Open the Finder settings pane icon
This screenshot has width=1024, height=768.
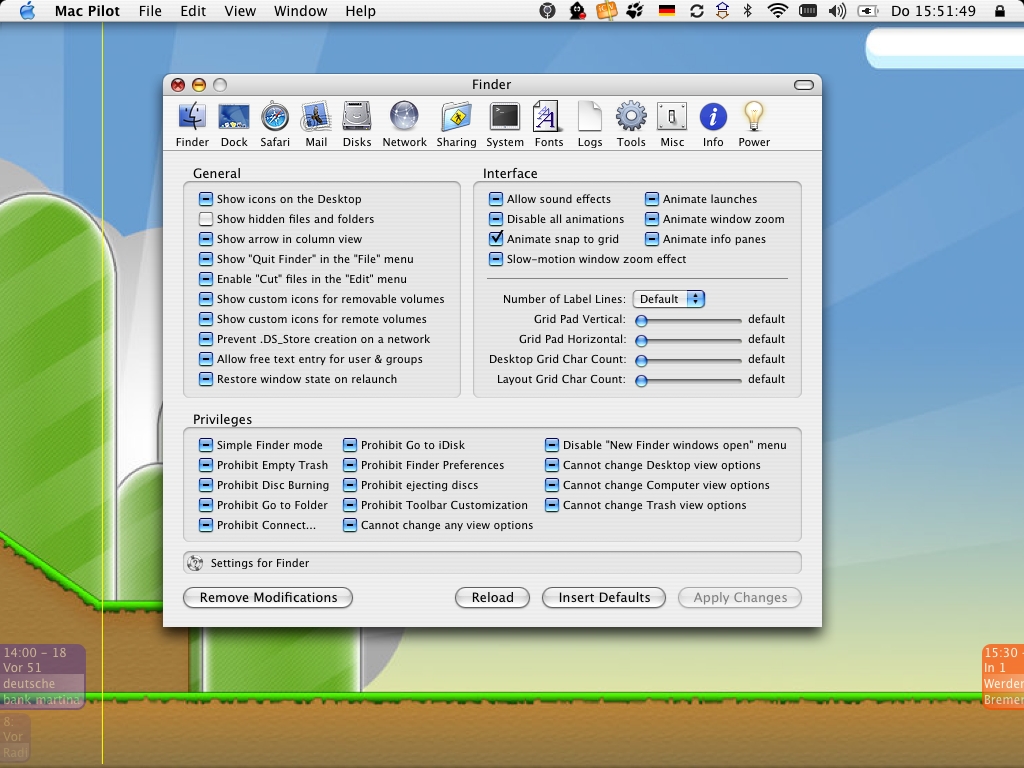click(x=192, y=124)
